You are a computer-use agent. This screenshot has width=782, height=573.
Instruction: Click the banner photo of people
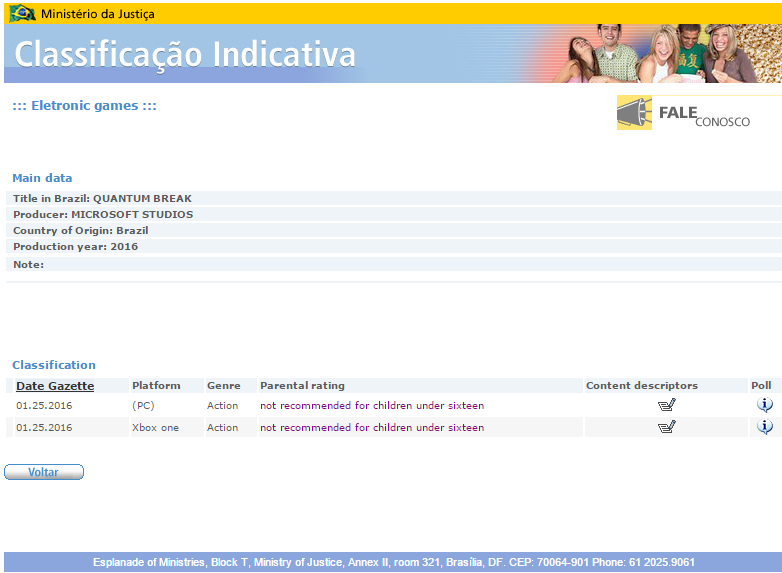[668, 53]
